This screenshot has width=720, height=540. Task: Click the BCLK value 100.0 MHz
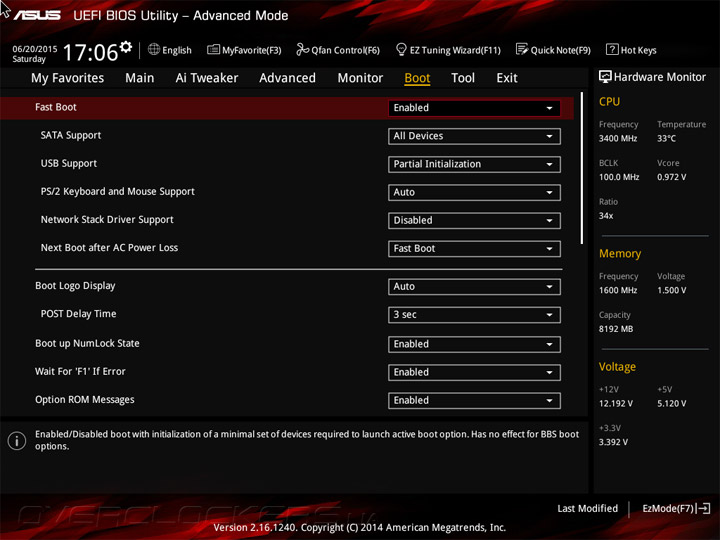tap(619, 177)
